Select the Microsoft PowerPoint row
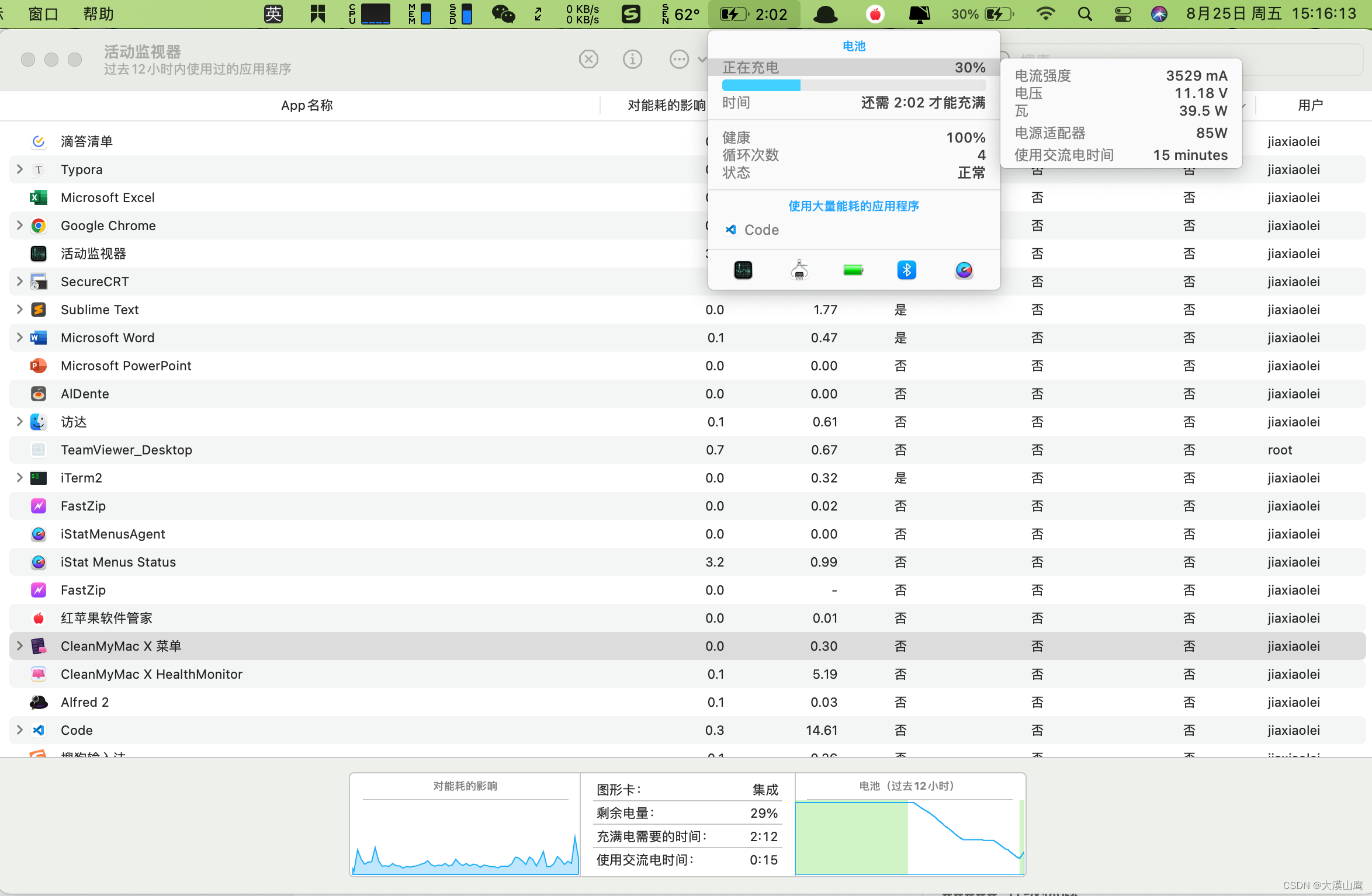 pyautogui.click(x=687, y=366)
